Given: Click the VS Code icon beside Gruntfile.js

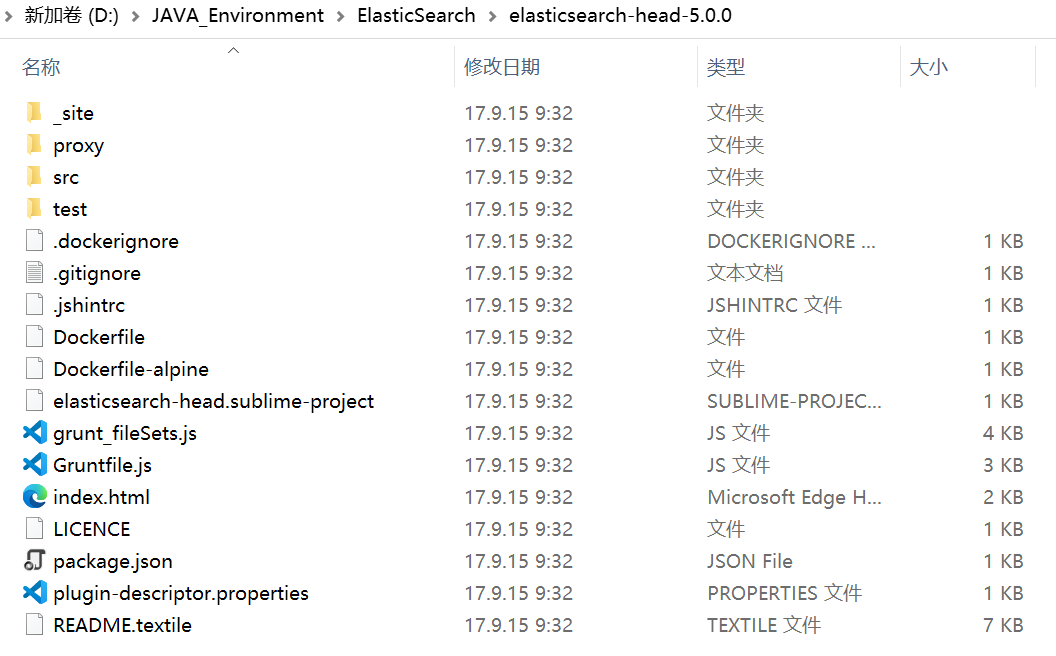Looking at the screenshot, I should pyautogui.click(x=35, y=465).
